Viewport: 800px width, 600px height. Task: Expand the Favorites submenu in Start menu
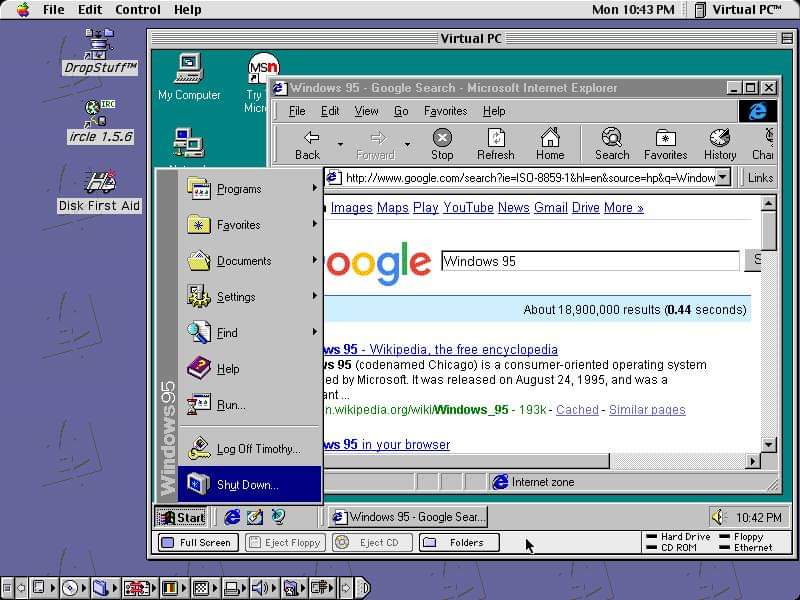tap(250, 224)
